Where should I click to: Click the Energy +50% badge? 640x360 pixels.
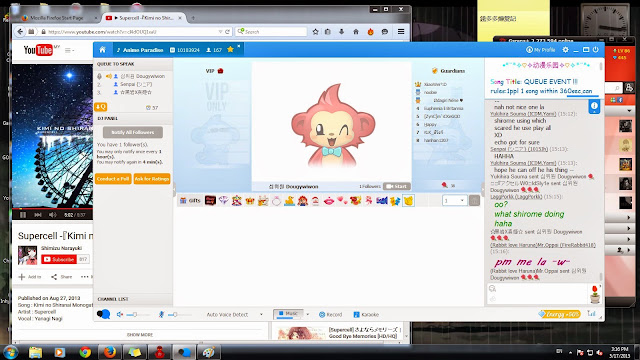click(x=559, y=314)
